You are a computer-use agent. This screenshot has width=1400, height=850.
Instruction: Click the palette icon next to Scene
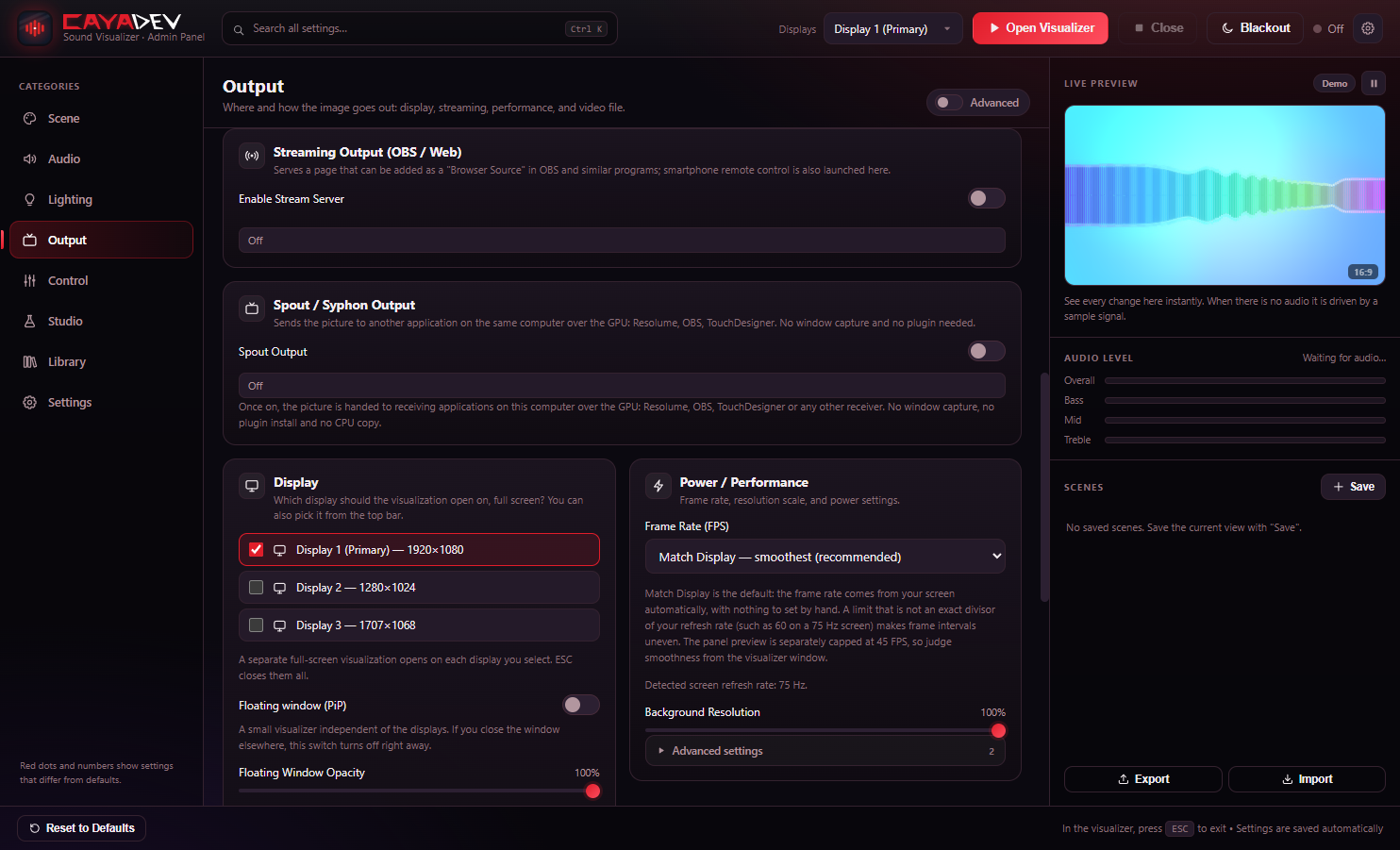point(30,119)
